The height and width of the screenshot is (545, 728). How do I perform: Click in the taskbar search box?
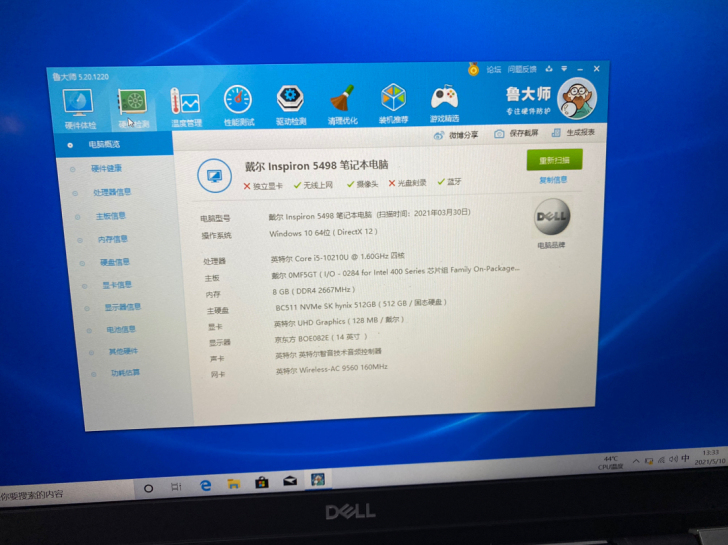pyautogui.click(x=65, y=493)
